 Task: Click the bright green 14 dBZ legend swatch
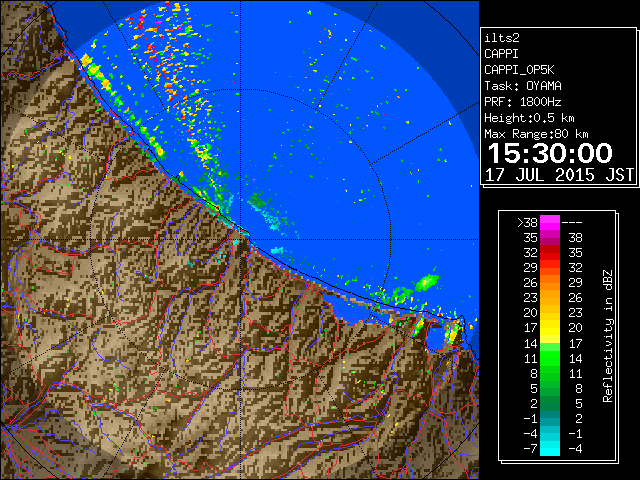coord(550,347)
